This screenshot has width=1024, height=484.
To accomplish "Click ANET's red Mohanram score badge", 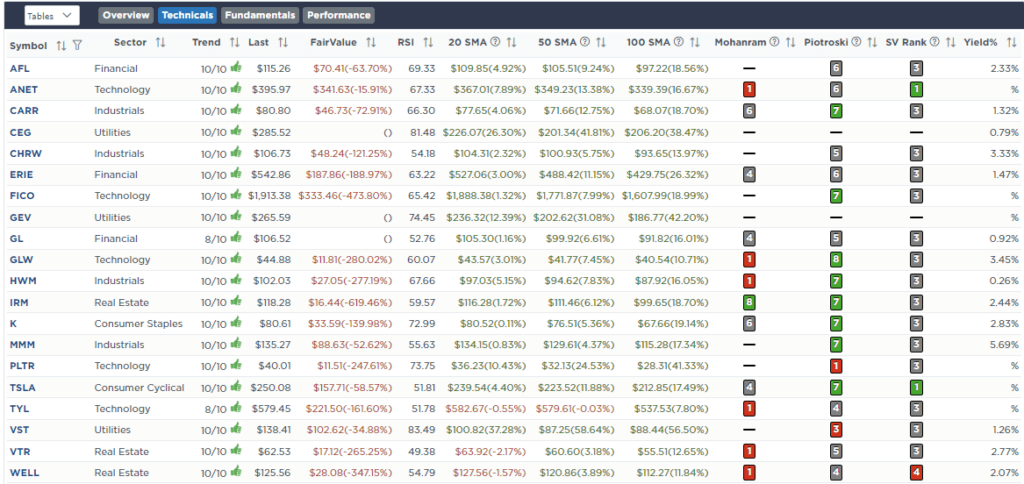I will point(749,89).
